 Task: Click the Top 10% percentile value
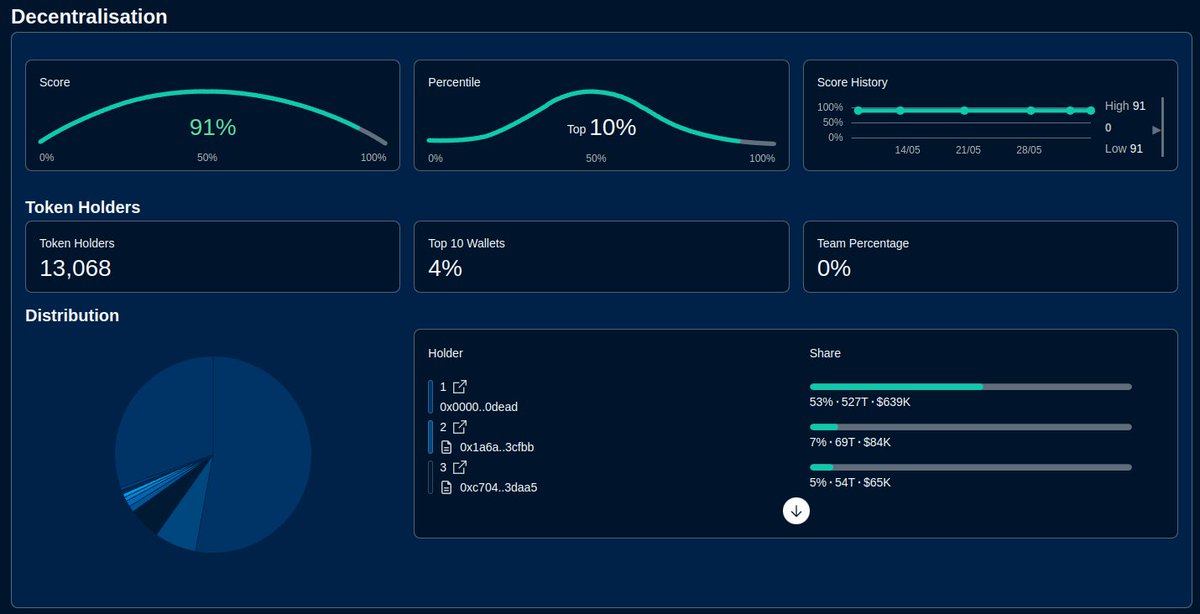coord(601,128)
